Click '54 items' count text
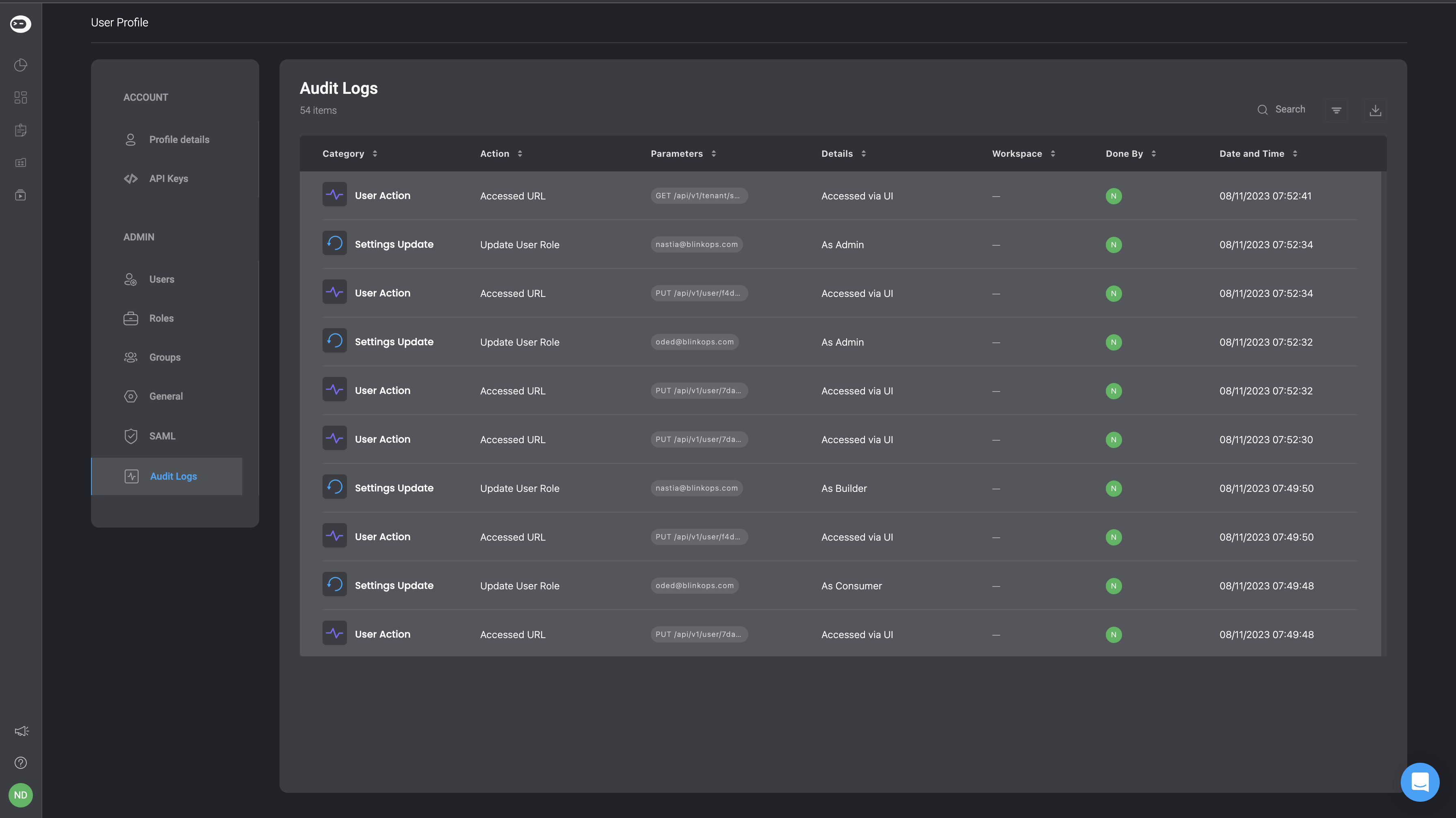The height and width of the screenshot is (818, 1456). [x=318, y=110]
